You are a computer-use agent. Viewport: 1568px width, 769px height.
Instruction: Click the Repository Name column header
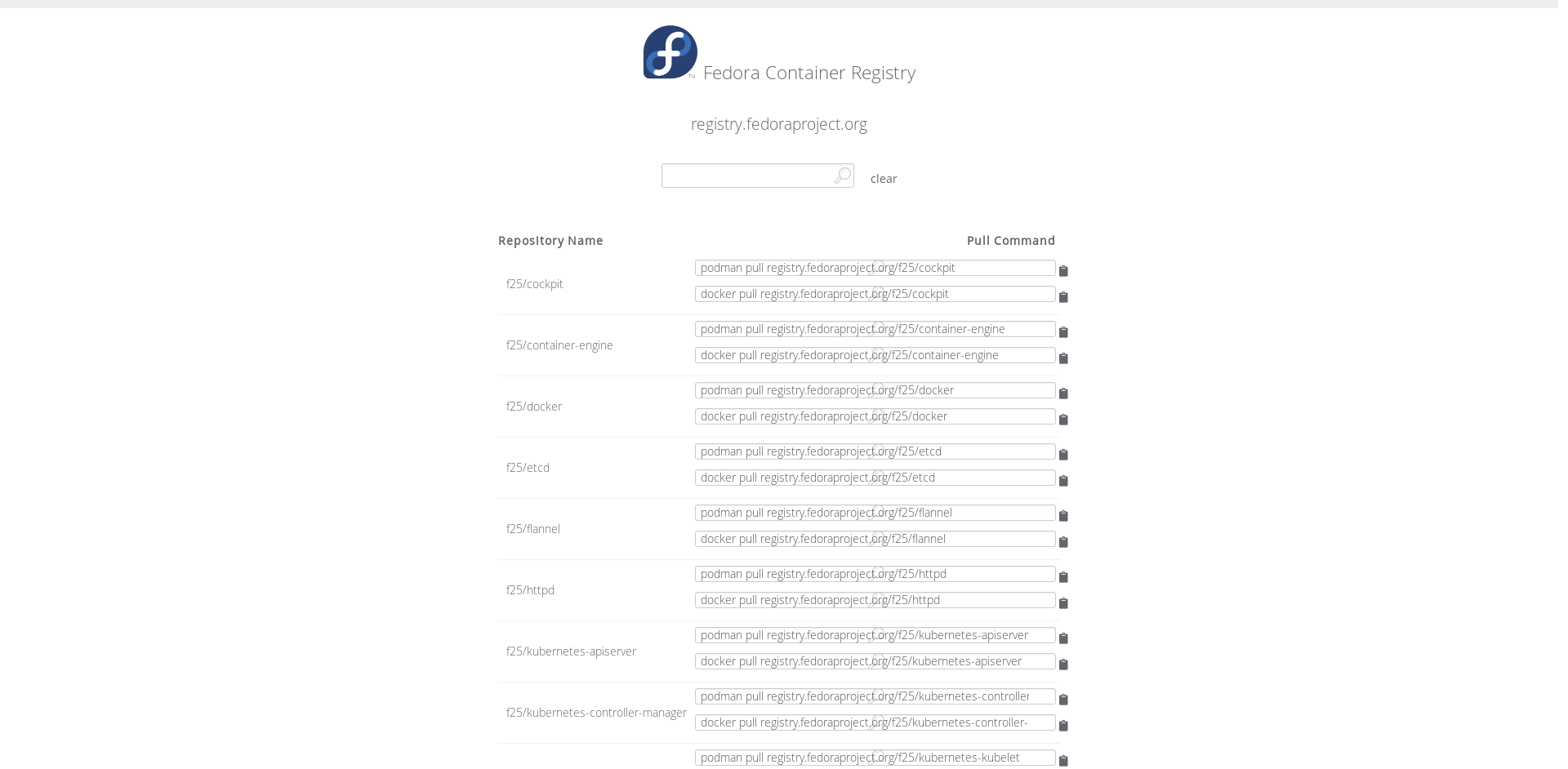pyautogui.click(x=550, y=241)
